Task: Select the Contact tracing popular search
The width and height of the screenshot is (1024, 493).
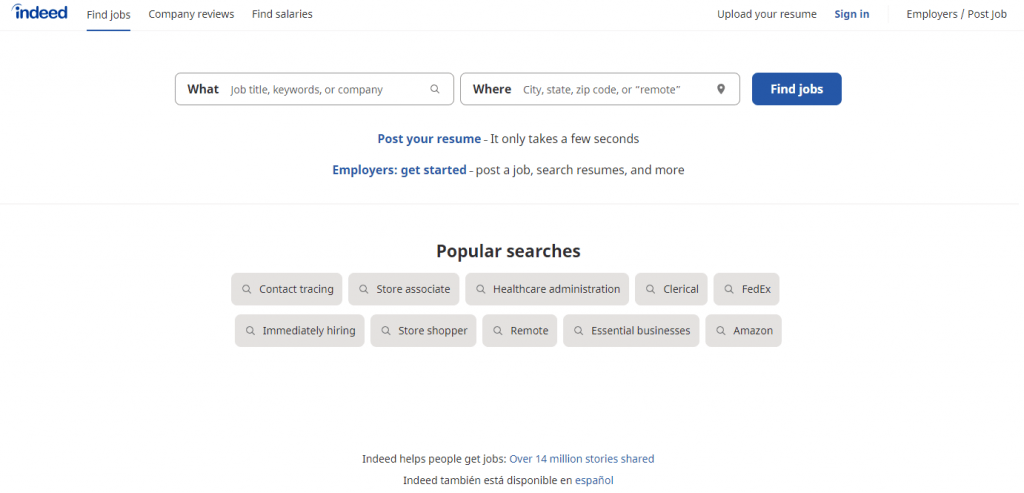Action: click(x=287, y=289)
